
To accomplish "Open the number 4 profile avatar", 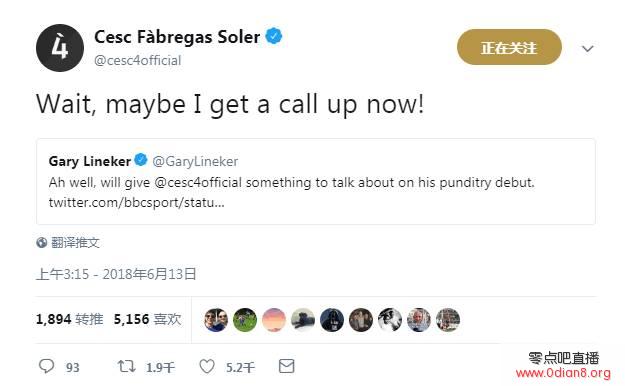I will pos(60,48).
